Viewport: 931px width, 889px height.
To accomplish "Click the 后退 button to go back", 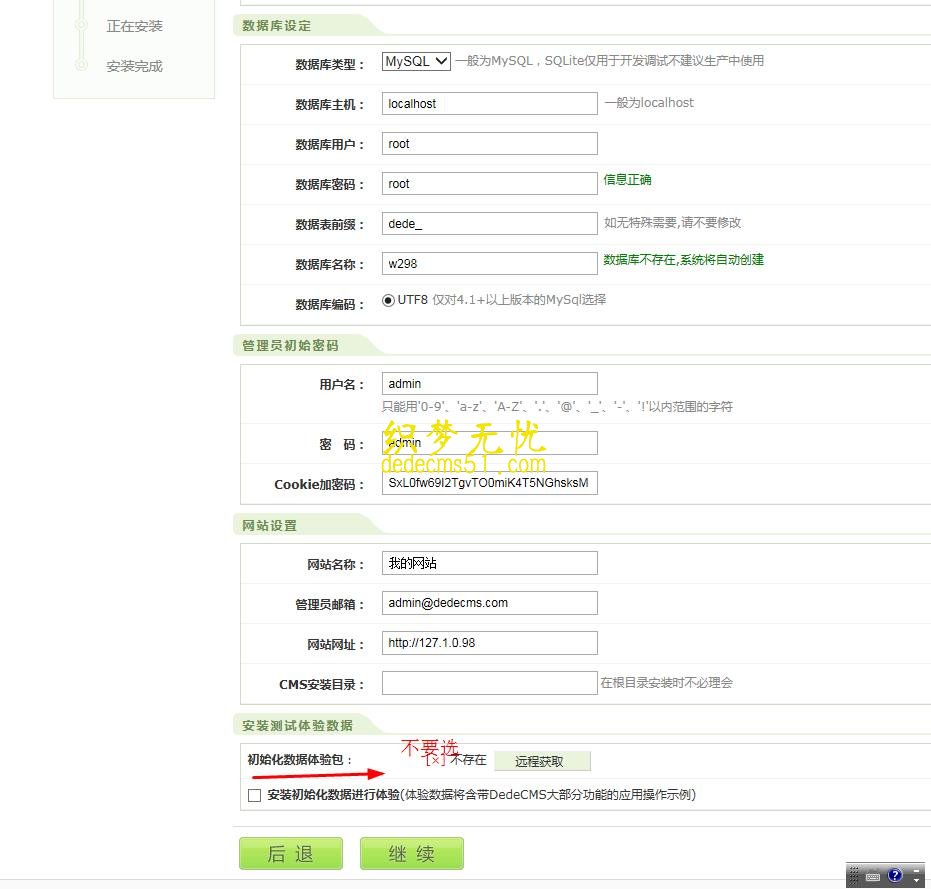I will click(290, 853).
